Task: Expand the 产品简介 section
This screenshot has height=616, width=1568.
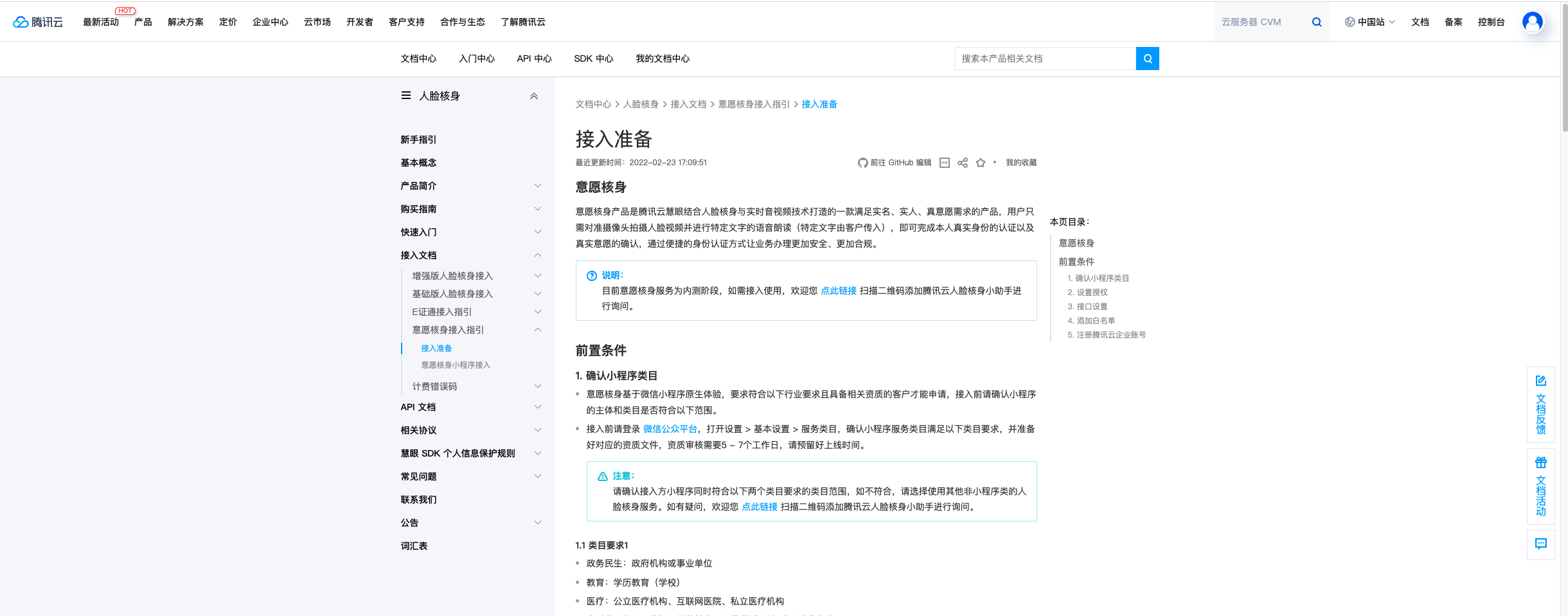Action: (538, 186)
